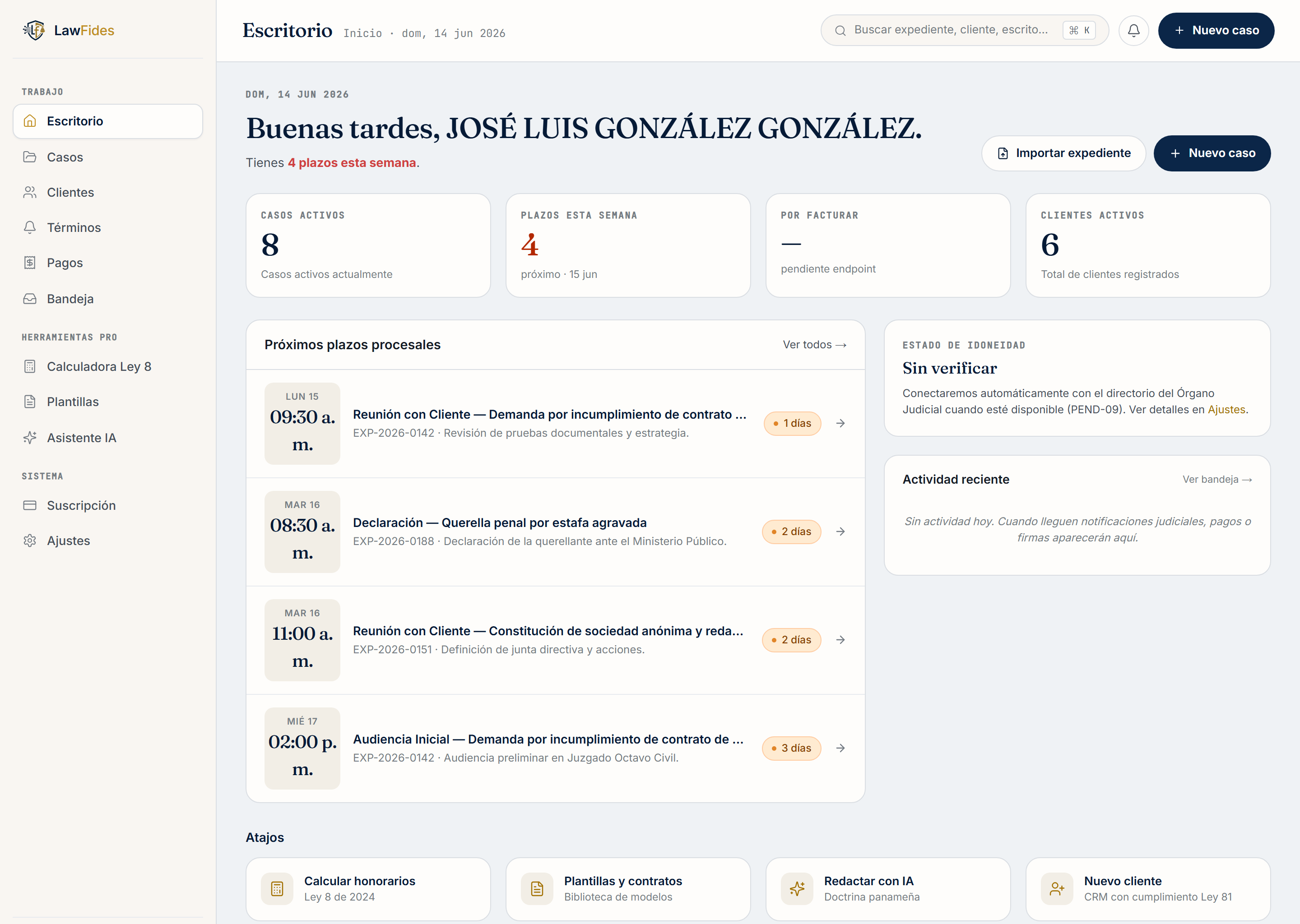
Task: Open the Casos activos stat card
Action: 368,245
